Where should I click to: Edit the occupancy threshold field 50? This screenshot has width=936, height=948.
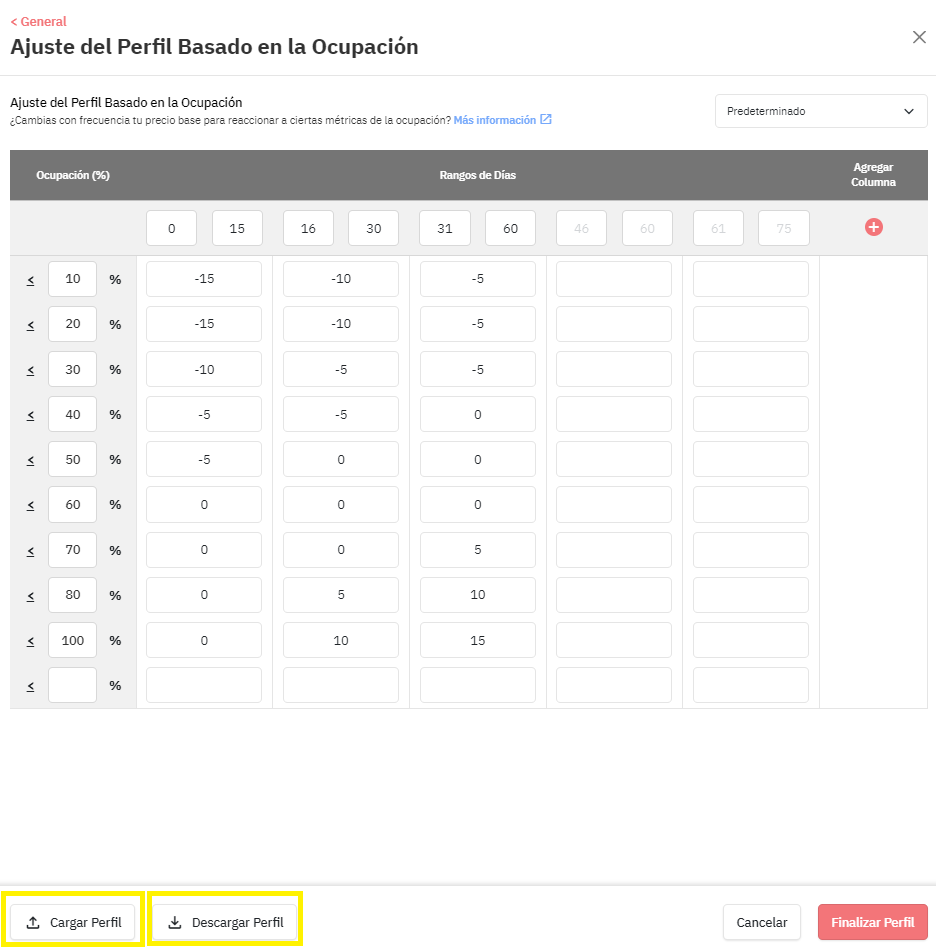(73, 459)
